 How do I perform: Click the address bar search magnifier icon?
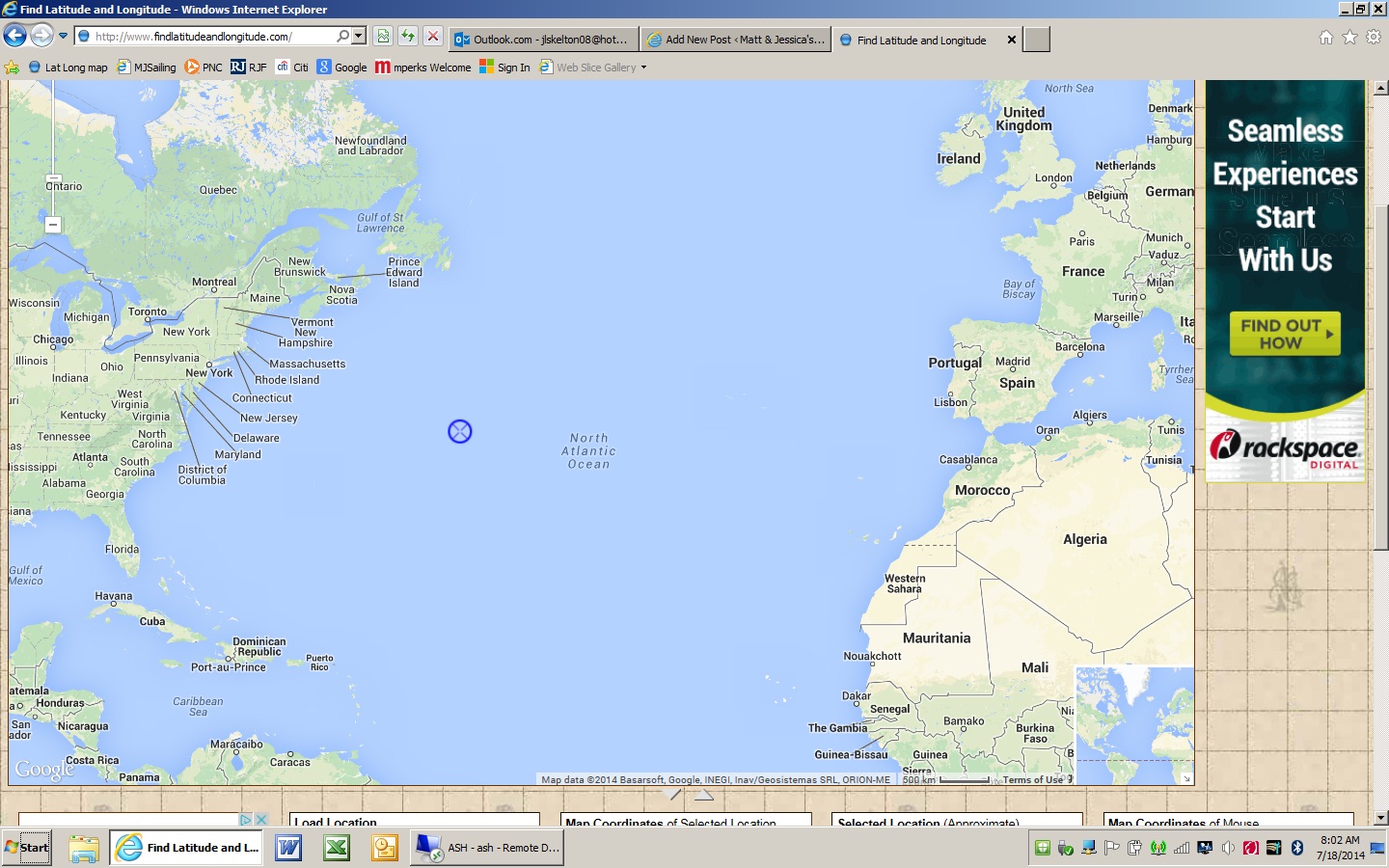pyautogui.click(x=342, y=36)
